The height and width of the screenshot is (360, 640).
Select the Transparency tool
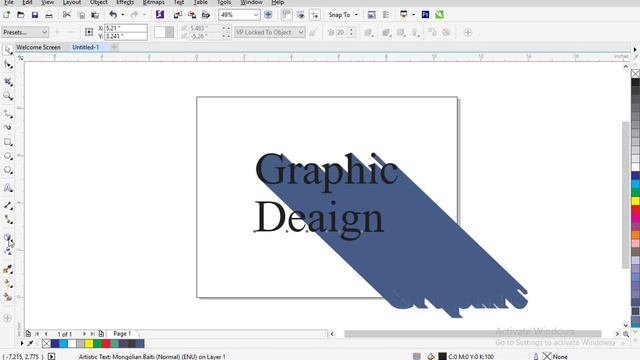click(x=7, y=251)
